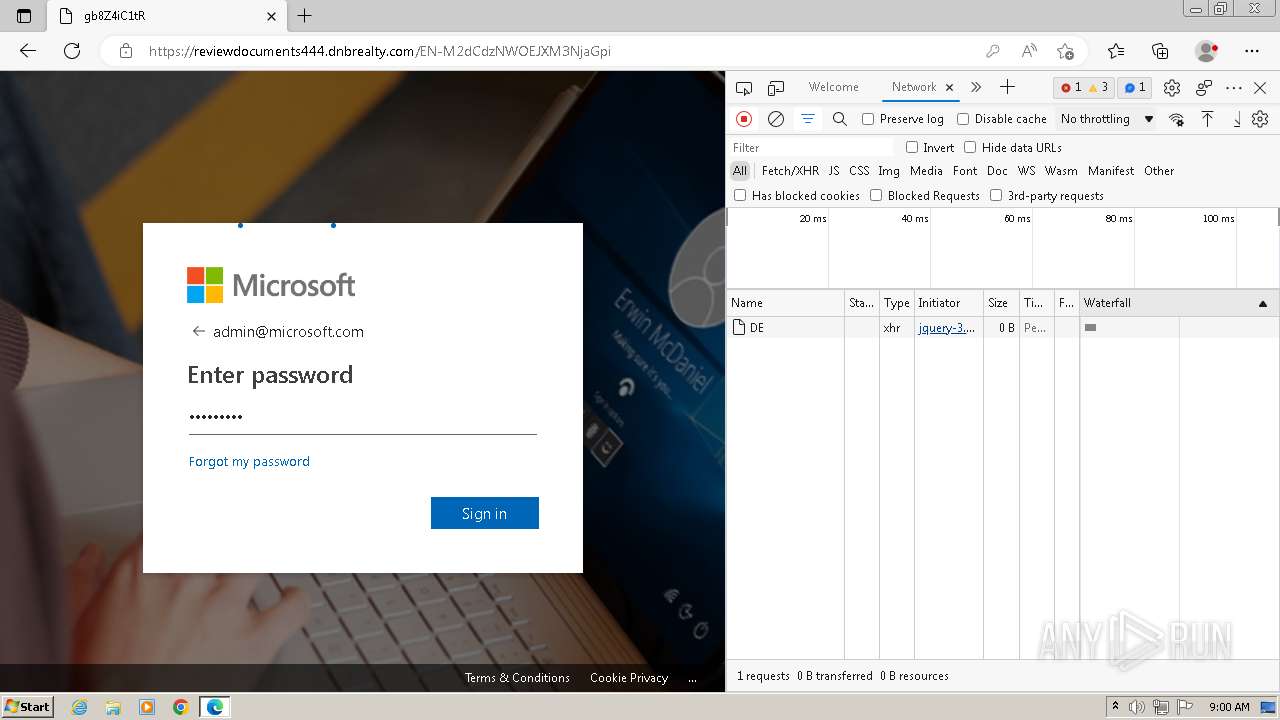Enable the Preserve log checkbox

click(868, 119)
